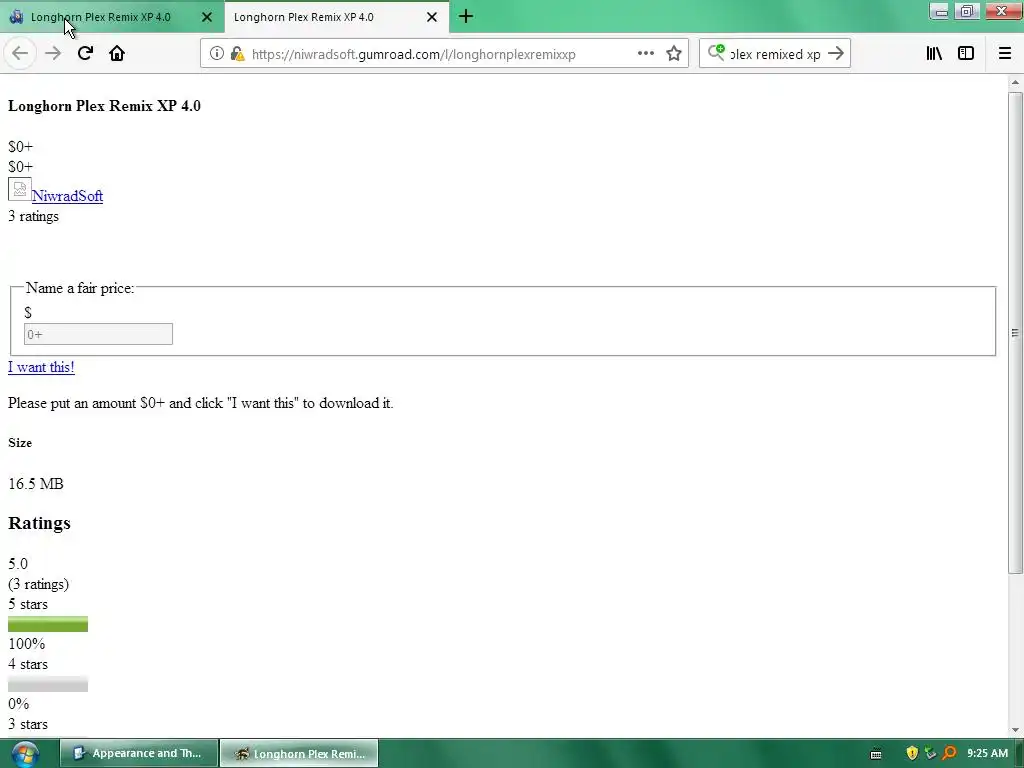Click the vertical scrollbar thumb

tap(1015, 333)
